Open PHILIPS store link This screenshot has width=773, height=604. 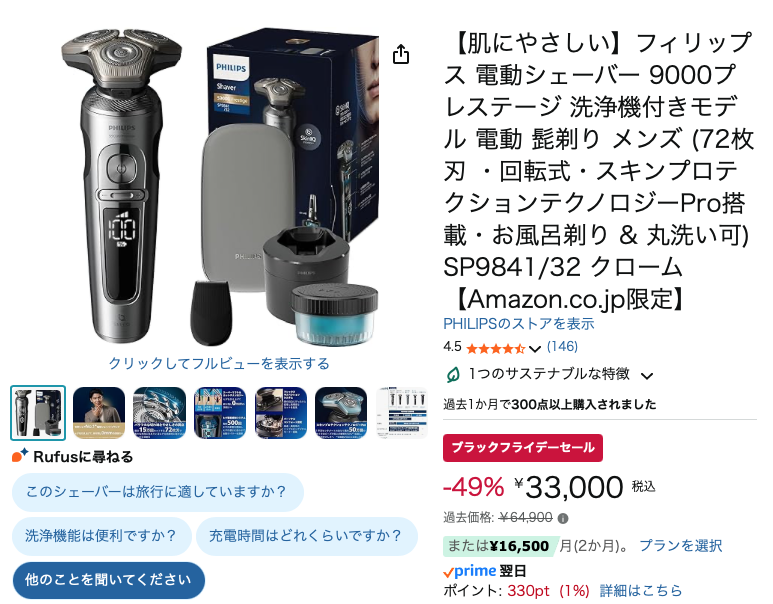tap(519, 324)
